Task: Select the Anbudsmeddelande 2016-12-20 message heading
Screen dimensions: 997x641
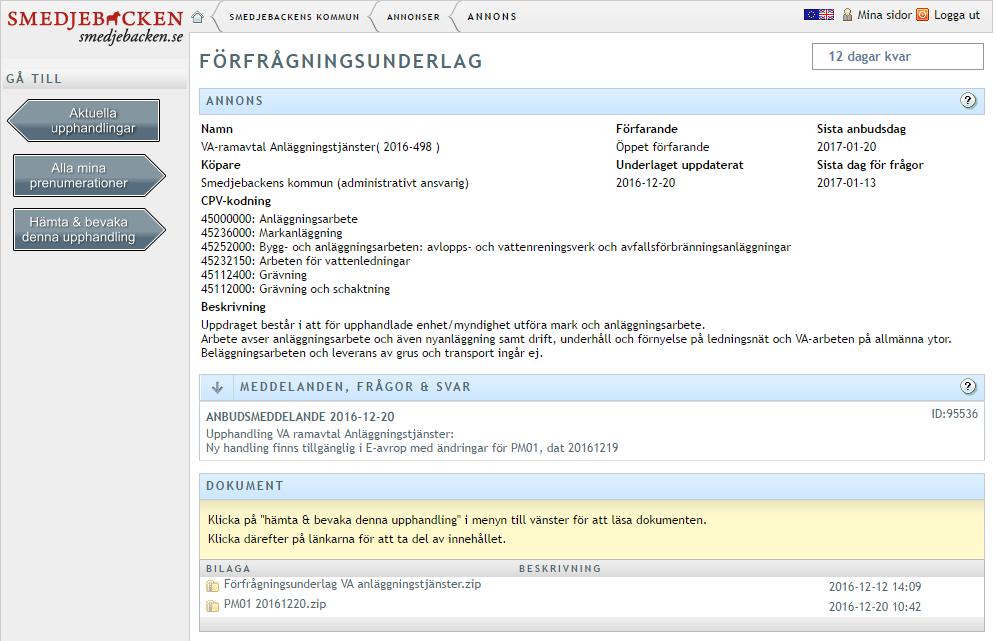Action: pyautogui.click(x=300, y=417)
